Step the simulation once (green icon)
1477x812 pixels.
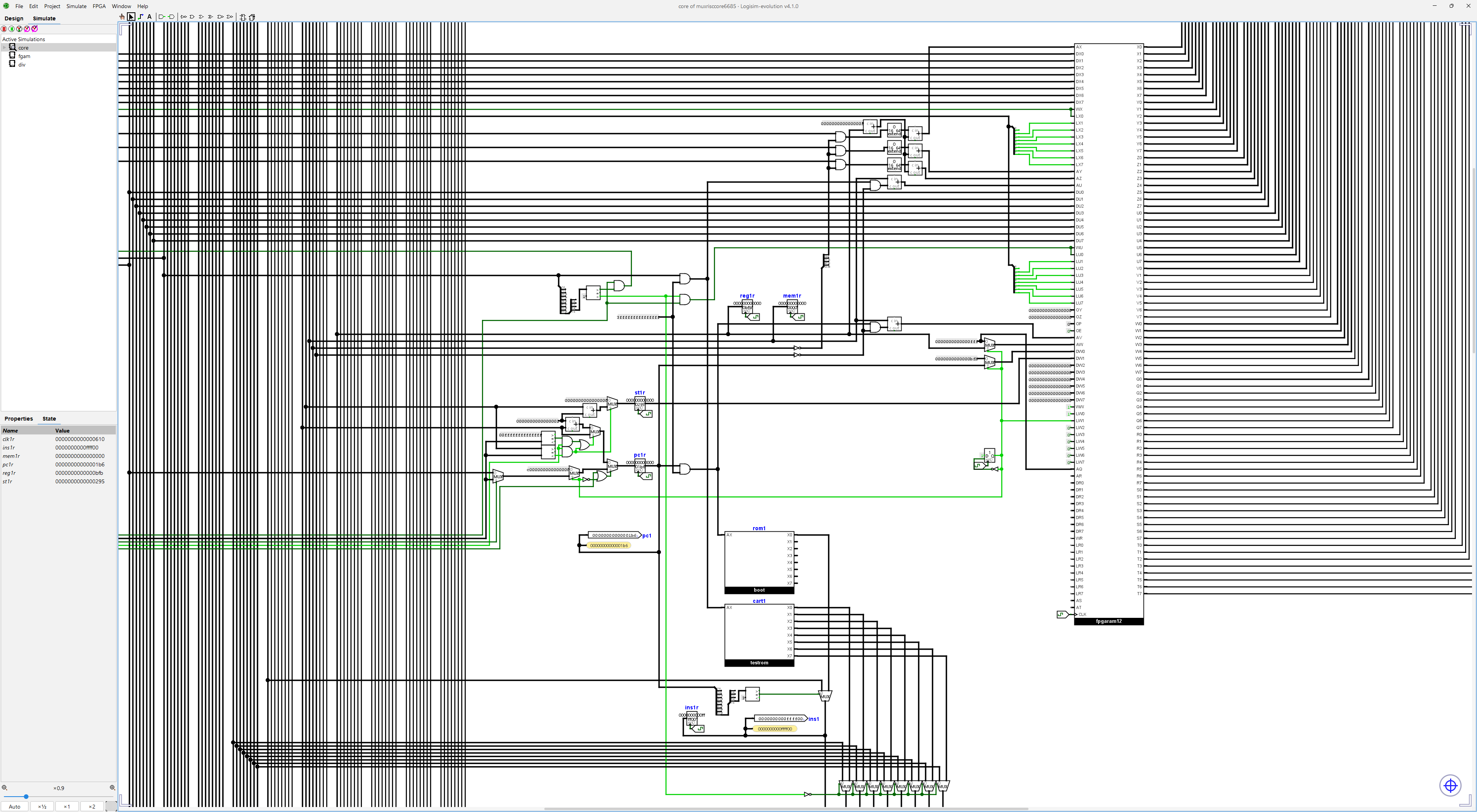(x=12, y=29)
